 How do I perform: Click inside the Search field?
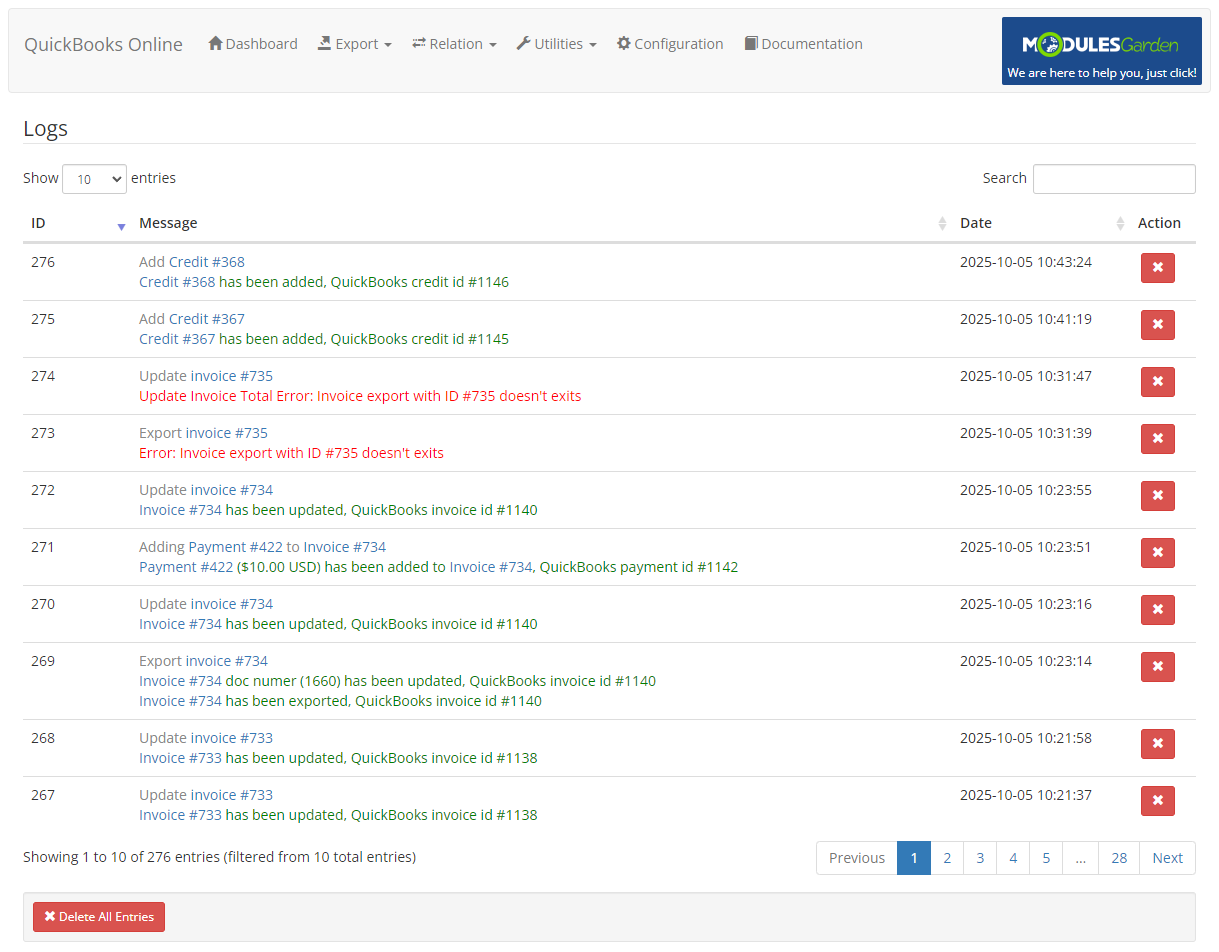click(x=1113, y=178)
